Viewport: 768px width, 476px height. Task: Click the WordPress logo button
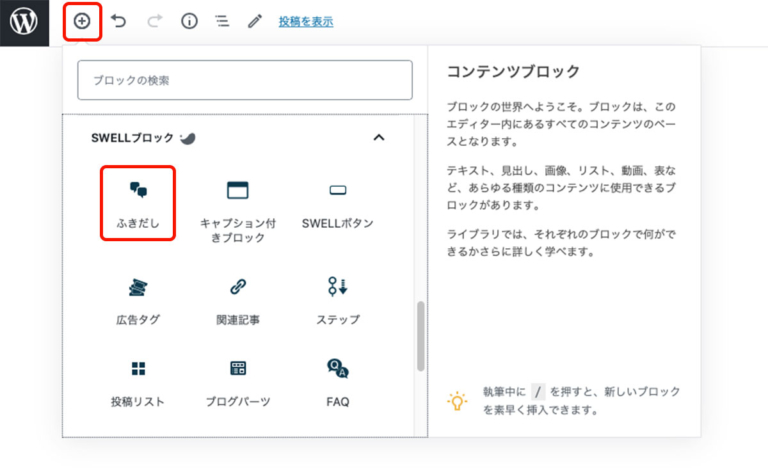click(x=24, y=23)
